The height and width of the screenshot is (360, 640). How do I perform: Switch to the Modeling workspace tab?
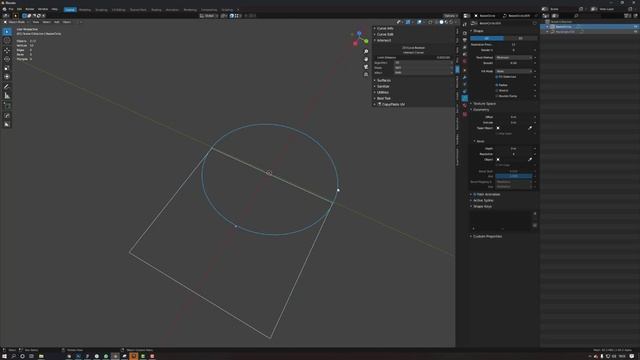point(85,9)
